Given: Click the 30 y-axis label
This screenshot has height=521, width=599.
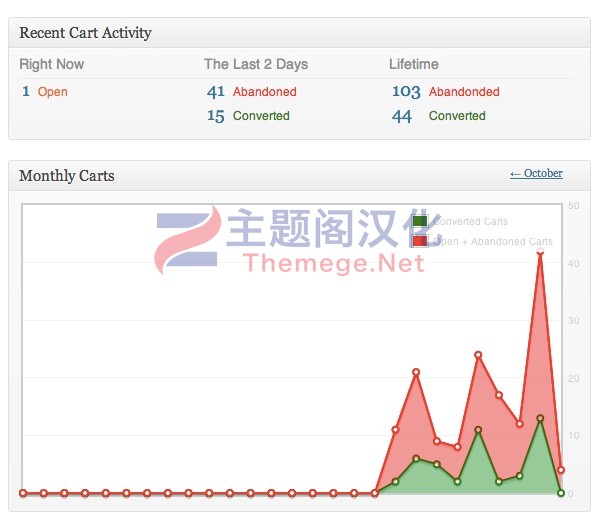Looking at the screenshot, I should point(573,321).
